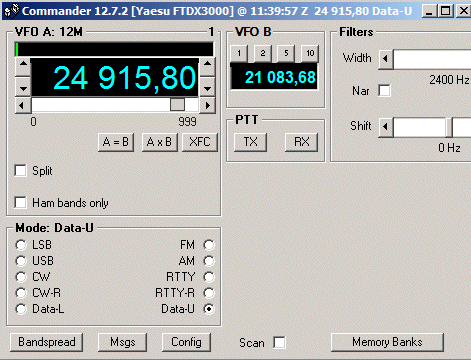Toggle Ham bands only checkbox
The height and width of the screenshot is (360, 471).
click(21, 202)
